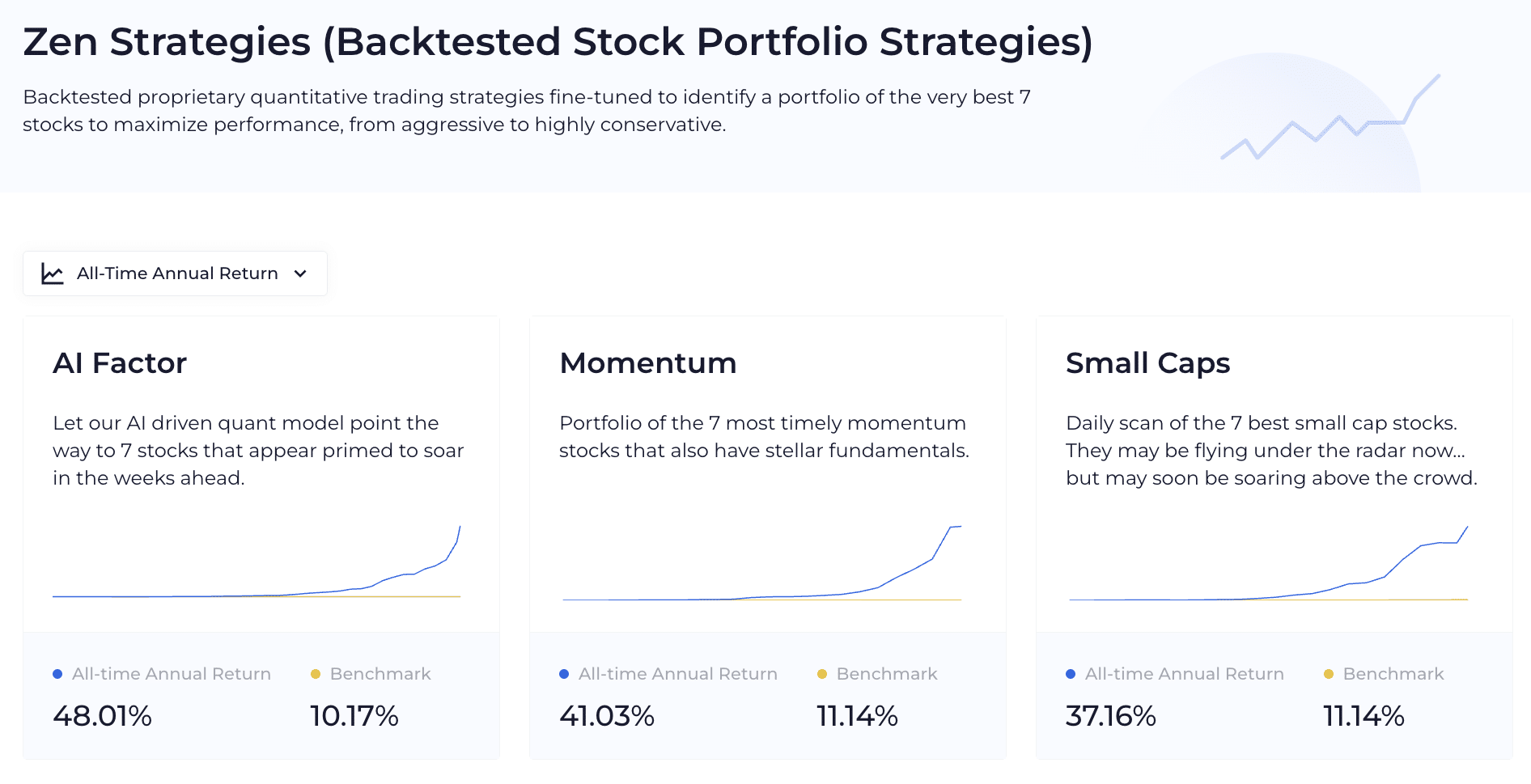Viewport: 1531px width, 784px height.
Task: Expand the metric selection menu above the strategy cards
Action: pos(175,273)
